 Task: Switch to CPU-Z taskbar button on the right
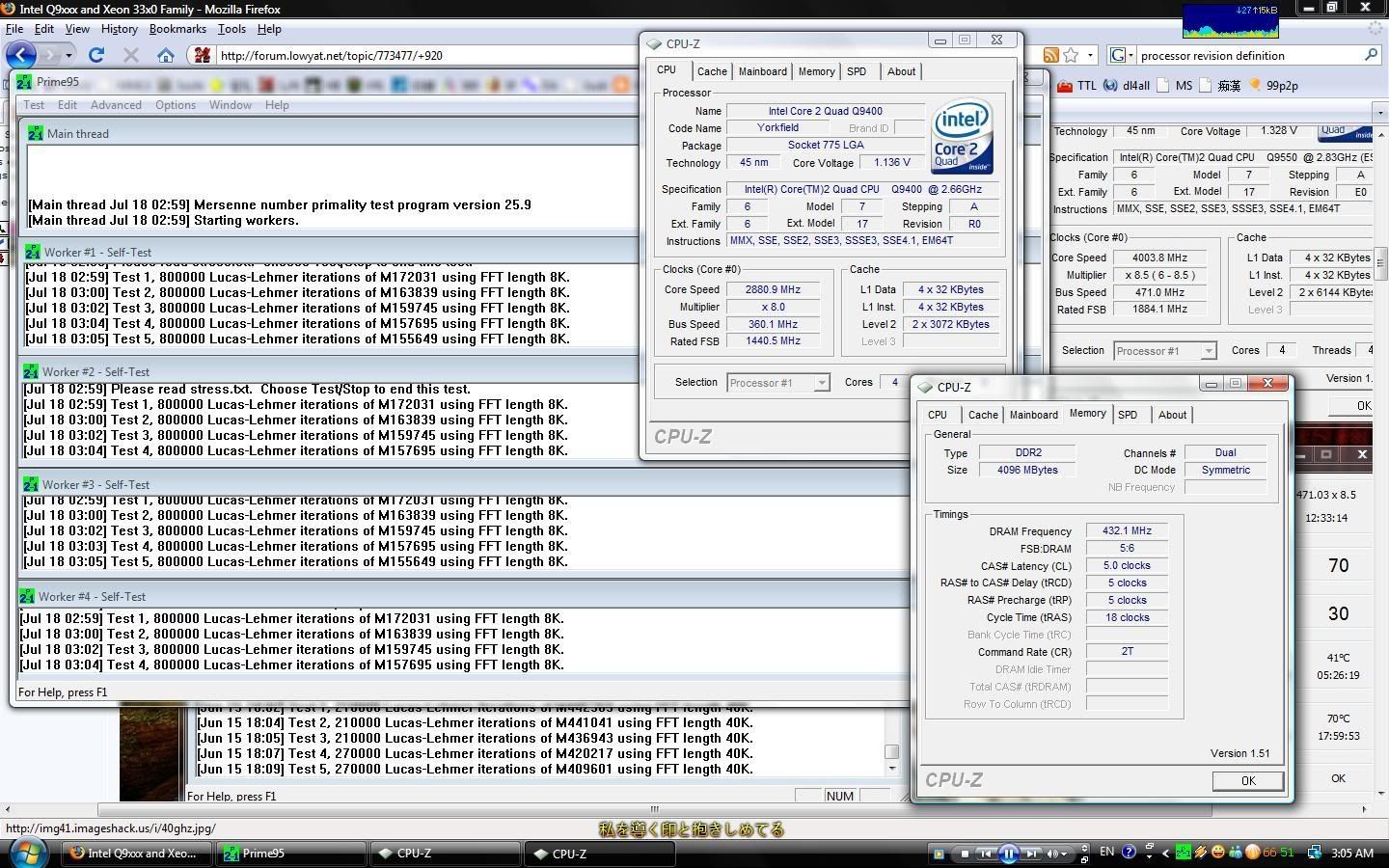(x=598, y=854)
